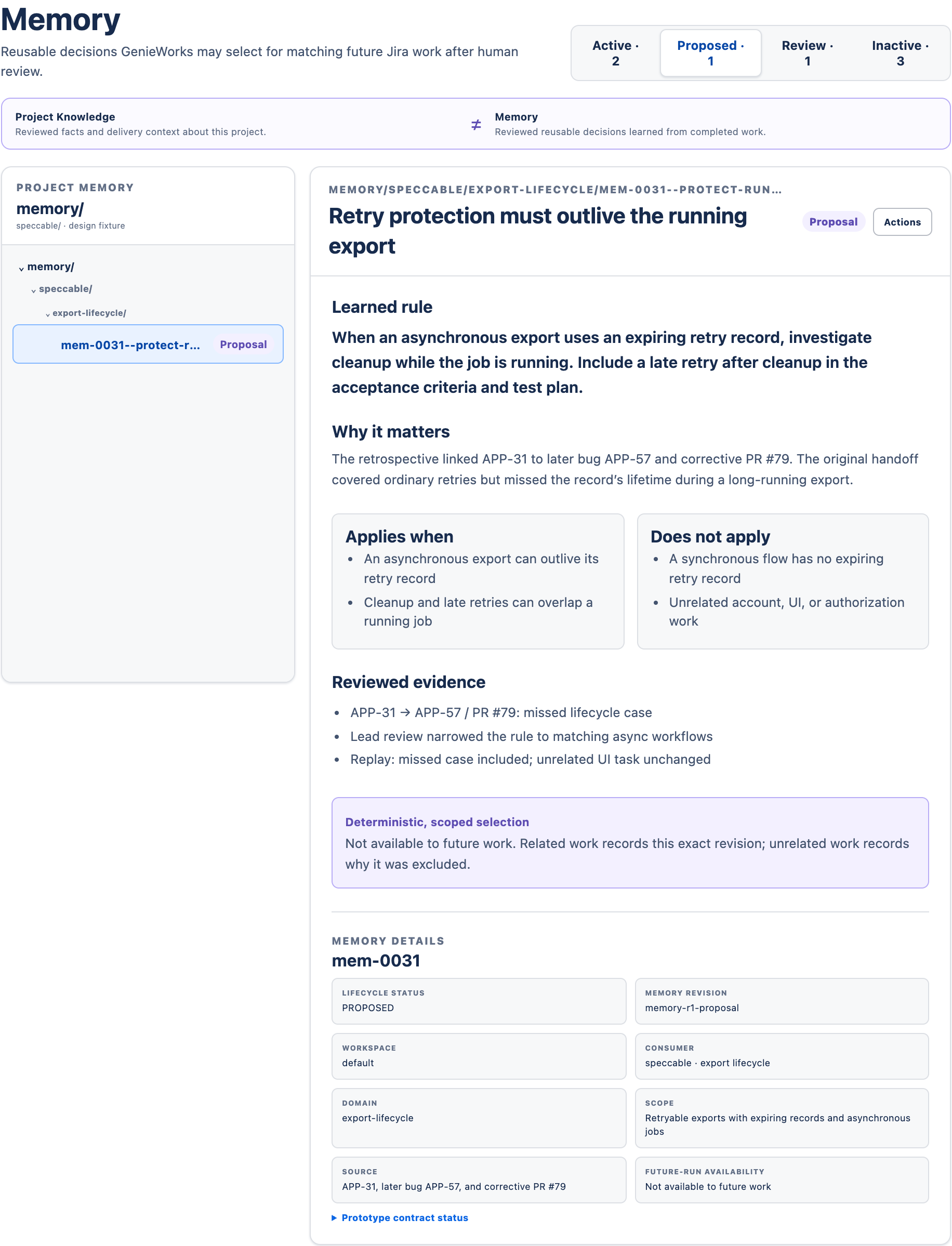The width and height of the screenshot is (952, 1246).
Task: Collapse the export-lifecycle/ folder chevron
Action: [x=48, y=314]
